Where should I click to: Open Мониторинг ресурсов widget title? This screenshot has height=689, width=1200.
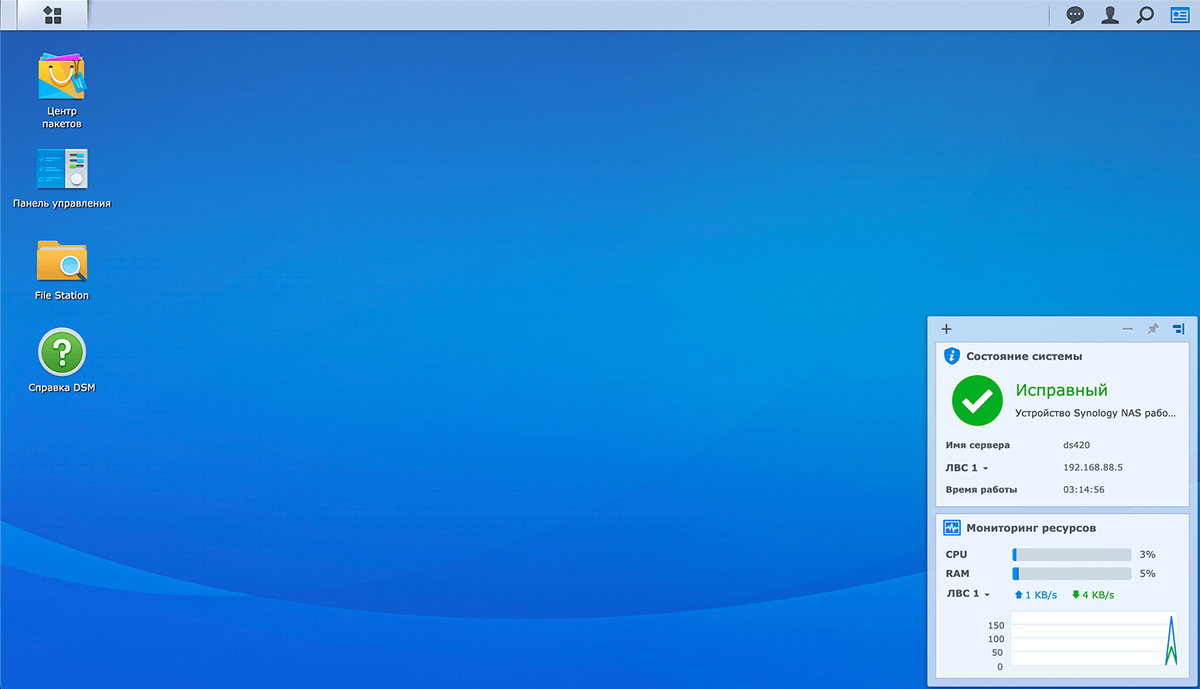click(x=1031, y=527)
